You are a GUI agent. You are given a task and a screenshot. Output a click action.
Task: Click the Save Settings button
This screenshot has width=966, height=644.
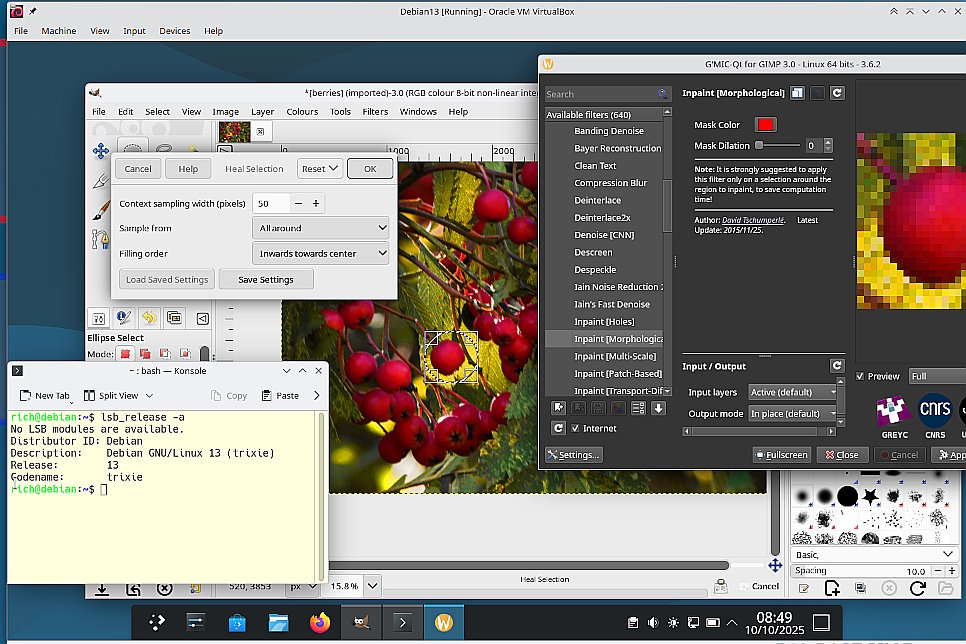click(266, 280)
